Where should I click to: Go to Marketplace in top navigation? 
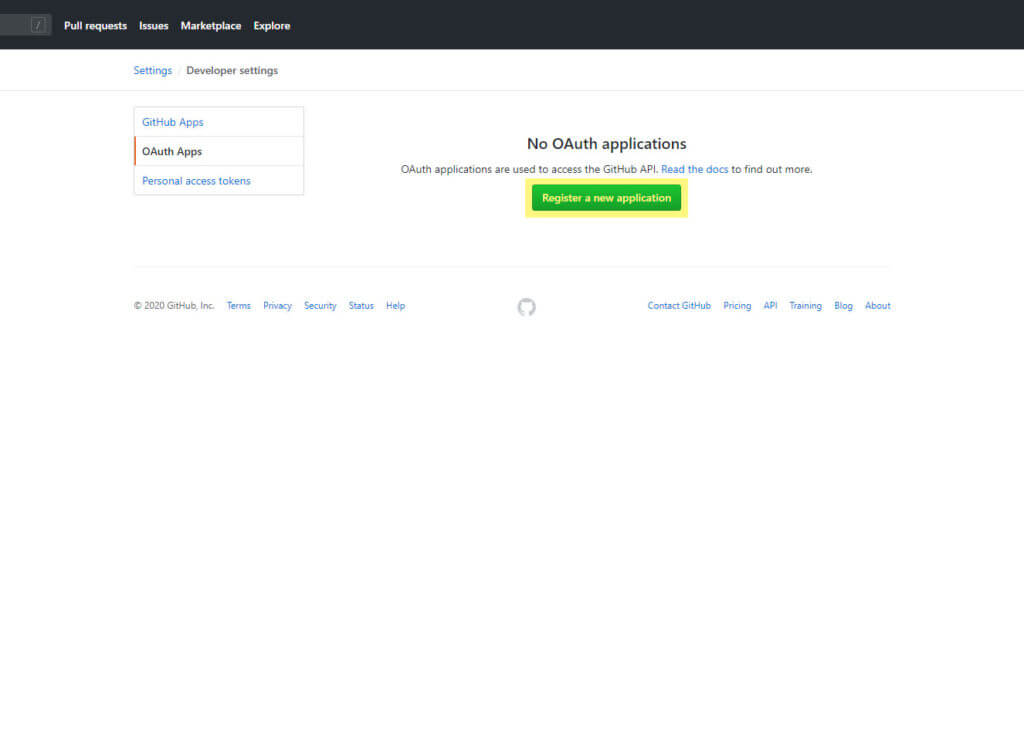point(211,26)
